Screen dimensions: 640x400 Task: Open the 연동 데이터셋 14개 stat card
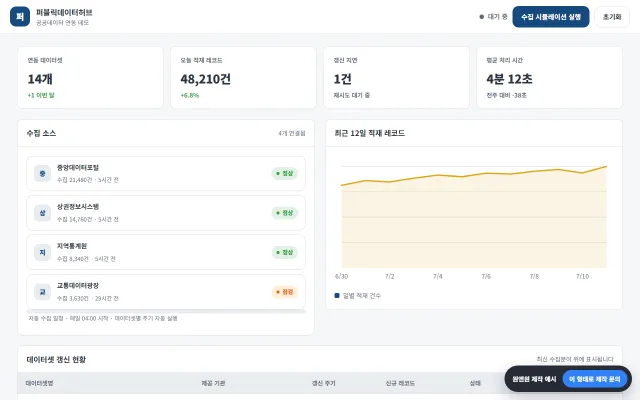click(x=90, y=78)
